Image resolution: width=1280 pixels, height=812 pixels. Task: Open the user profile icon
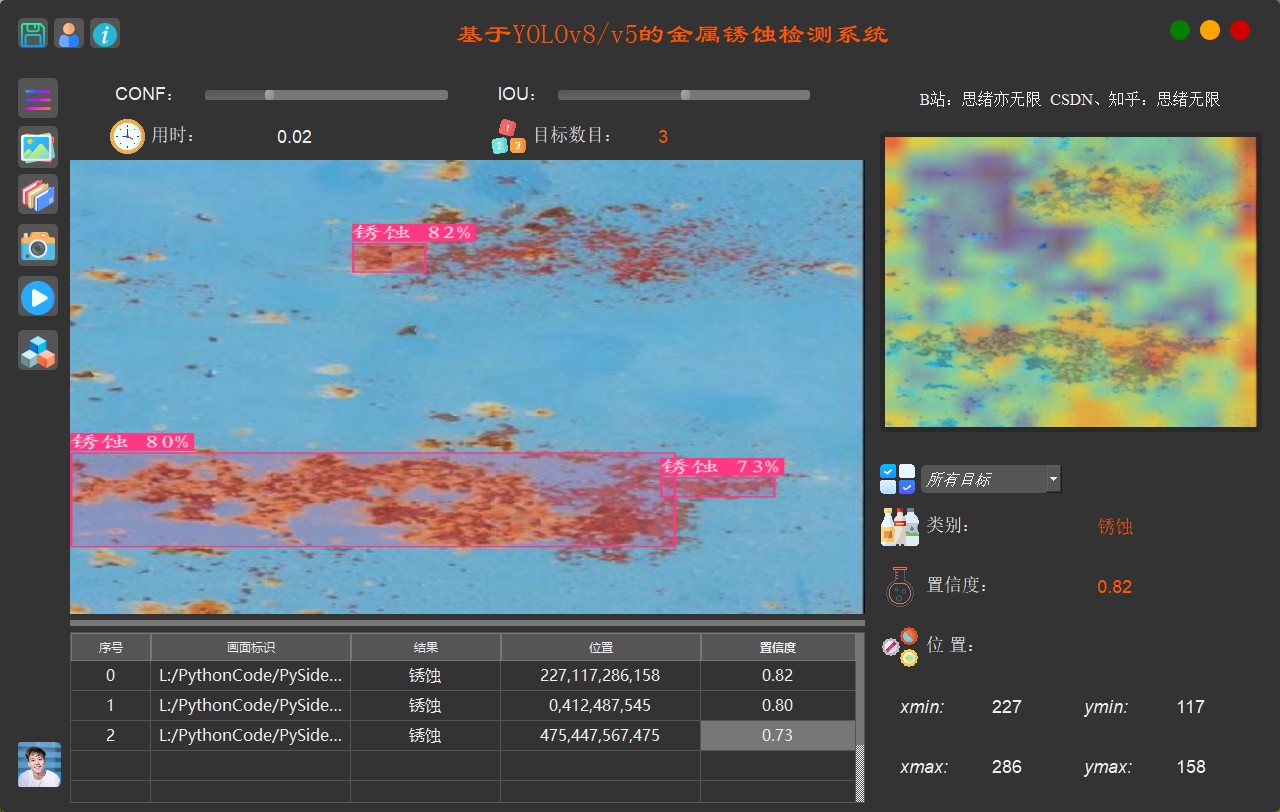(x=69, y=34)
